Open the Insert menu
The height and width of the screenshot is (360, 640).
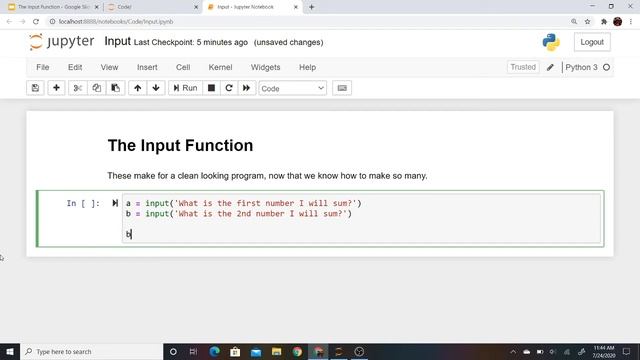[147, 67]
